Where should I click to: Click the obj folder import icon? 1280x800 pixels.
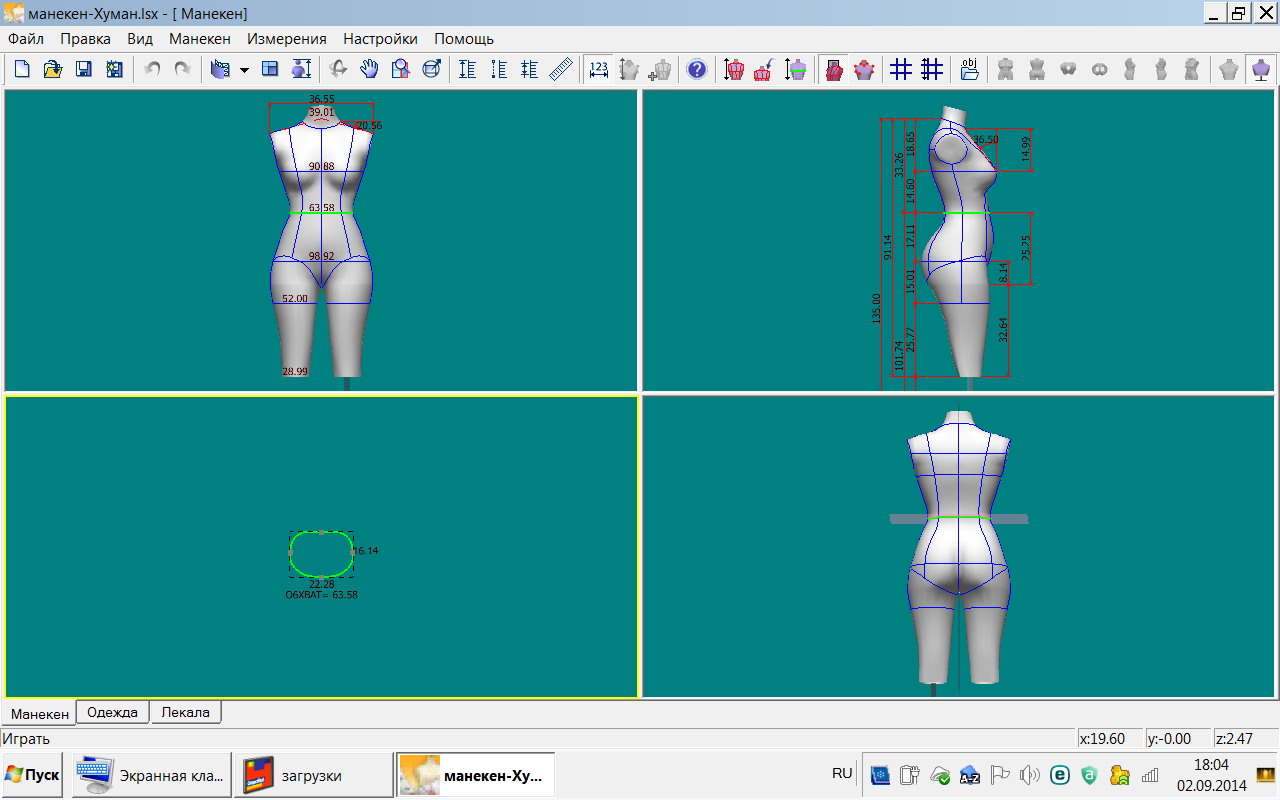click(969, 69)
